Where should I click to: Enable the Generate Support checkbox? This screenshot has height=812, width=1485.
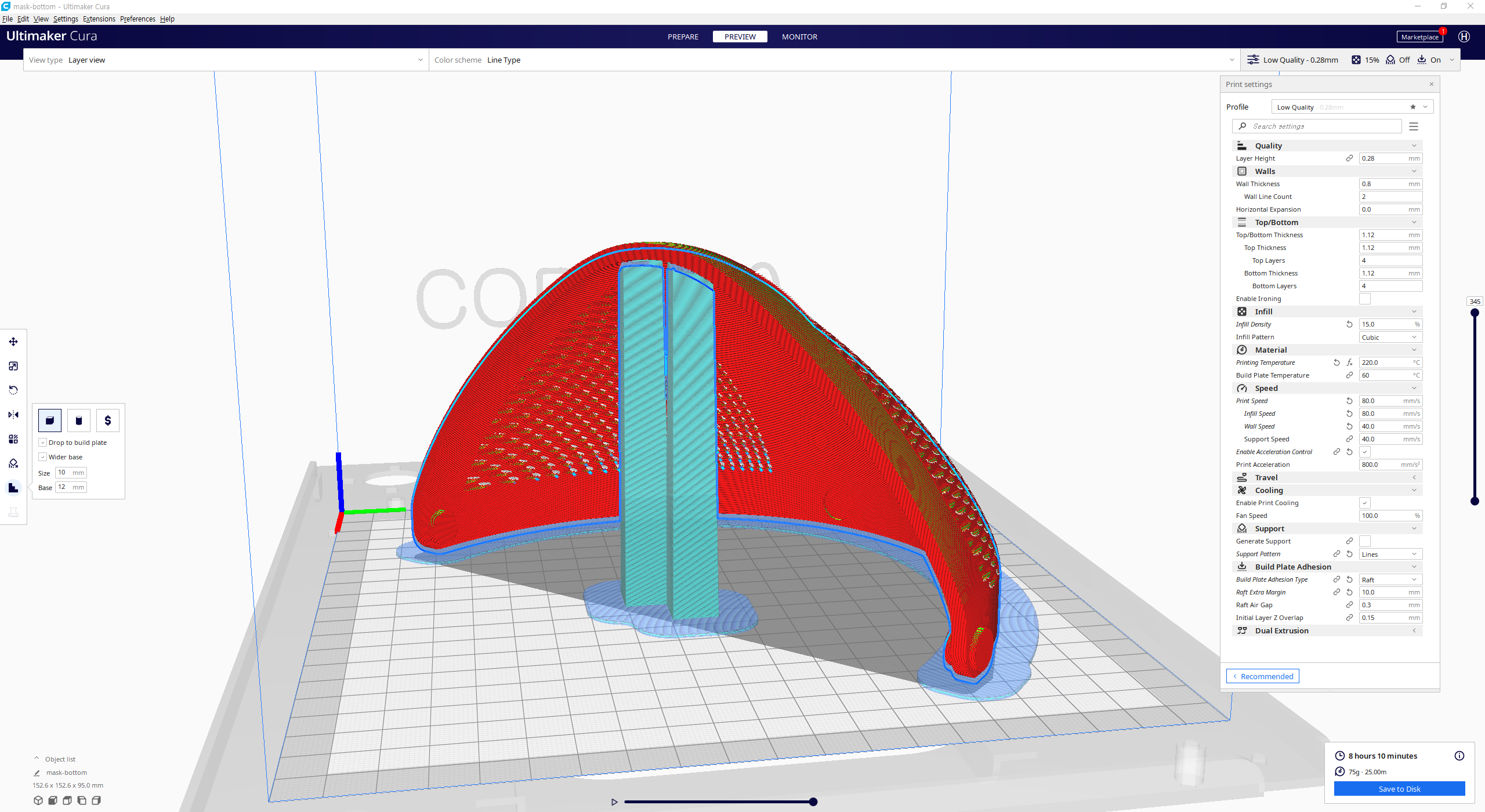(x=1365, y=541)
